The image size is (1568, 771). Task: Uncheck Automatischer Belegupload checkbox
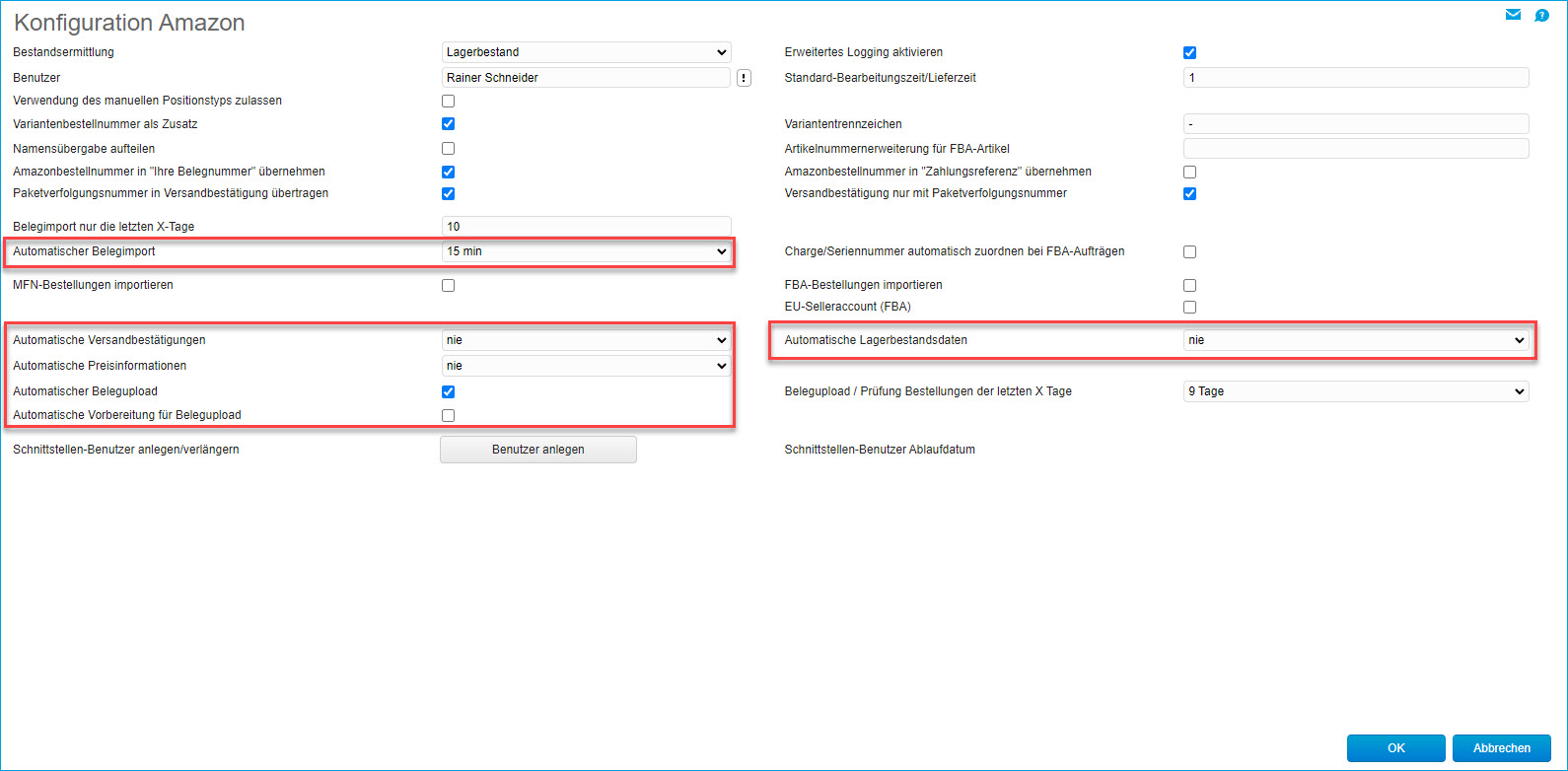click(449, 391)
